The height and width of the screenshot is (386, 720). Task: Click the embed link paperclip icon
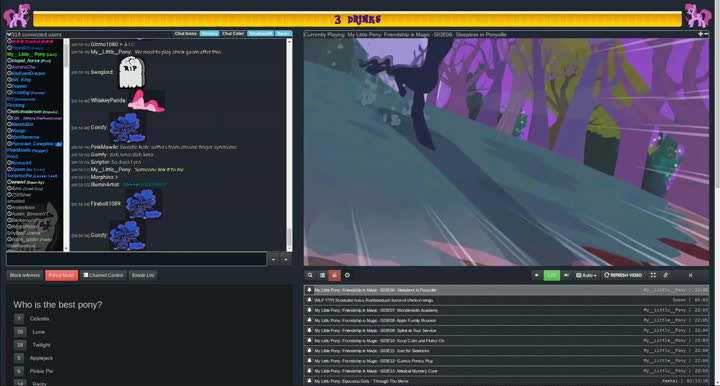[665, 275]
